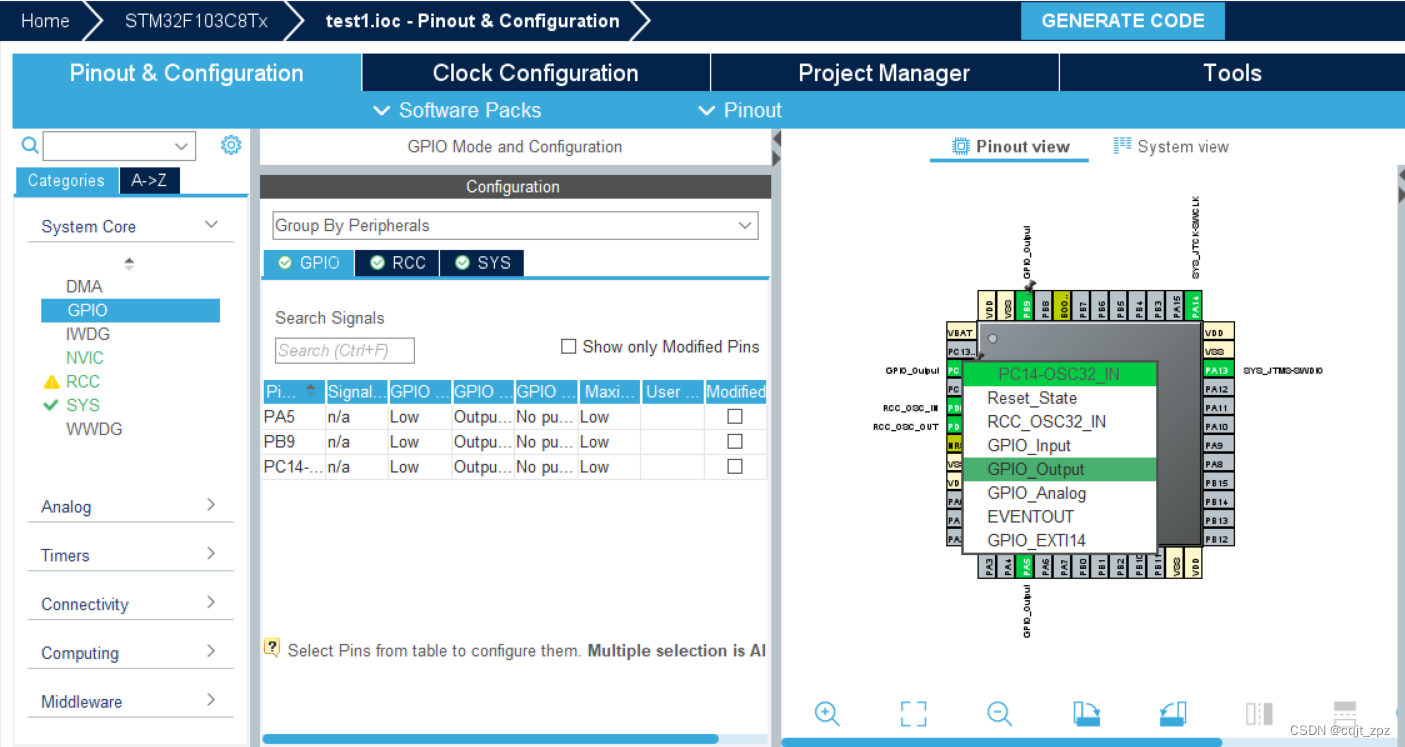Image resolution: width=1405 pixels, height=747 pixels.
Task: Open the Group By Peripherals dropdown
Action: tap(515, 226)
